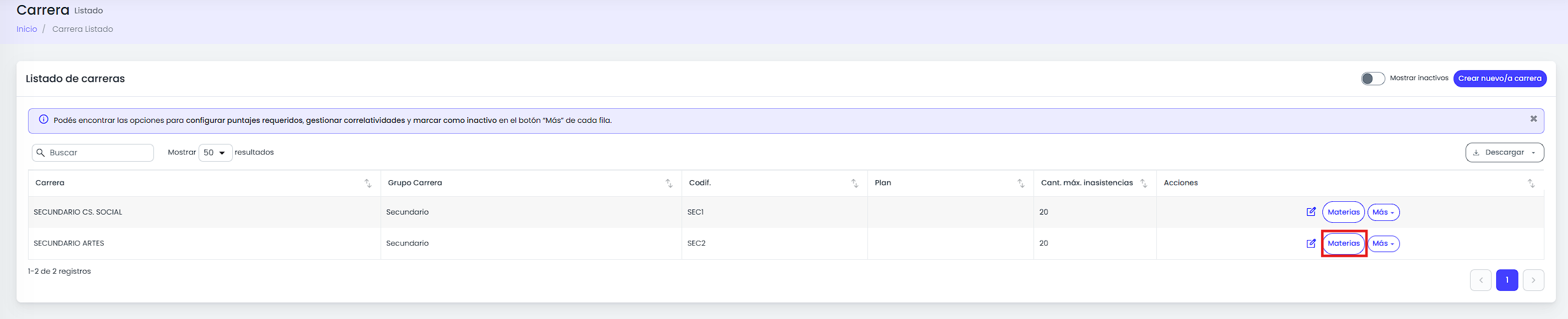
Task: Dismiss the info banner with the X
Action: [x=1534, y=119]
